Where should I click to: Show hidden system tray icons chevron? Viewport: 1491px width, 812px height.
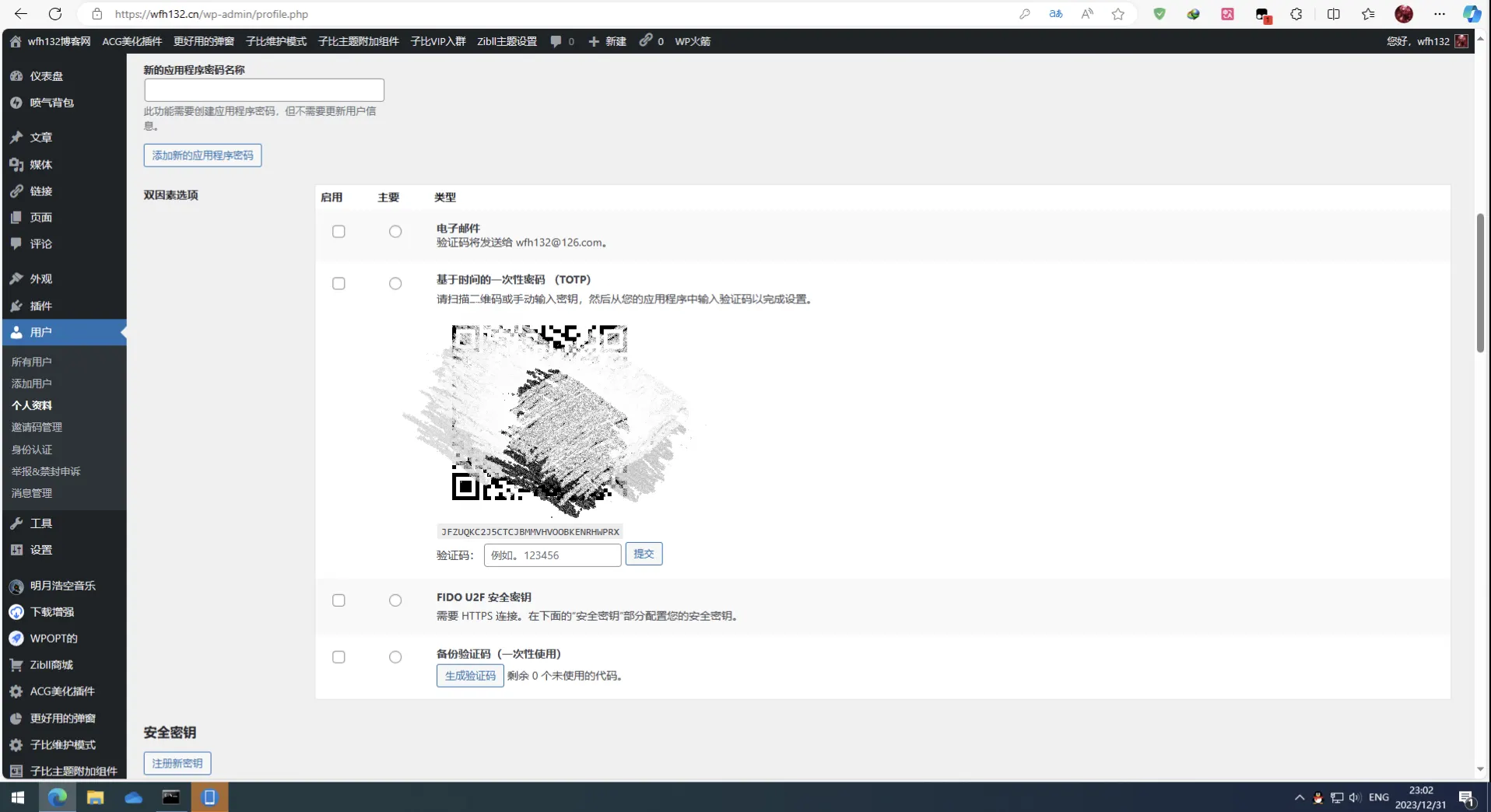click(1300, 797)
